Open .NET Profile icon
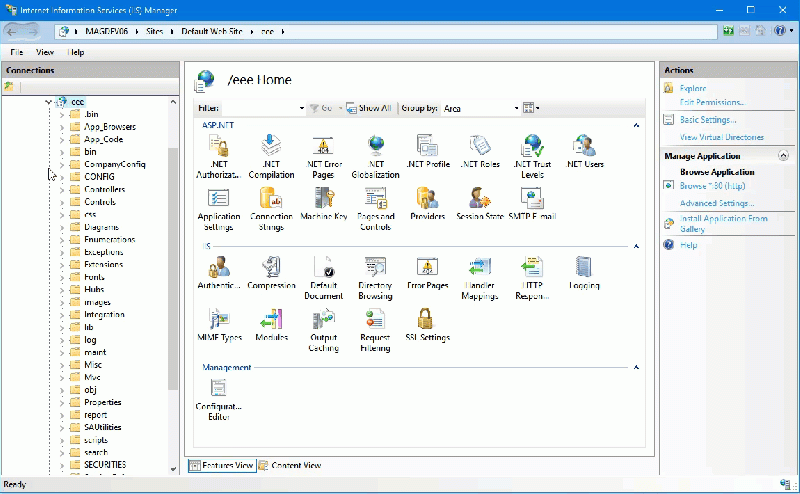The image size is (800, 494). pos(428,152)
